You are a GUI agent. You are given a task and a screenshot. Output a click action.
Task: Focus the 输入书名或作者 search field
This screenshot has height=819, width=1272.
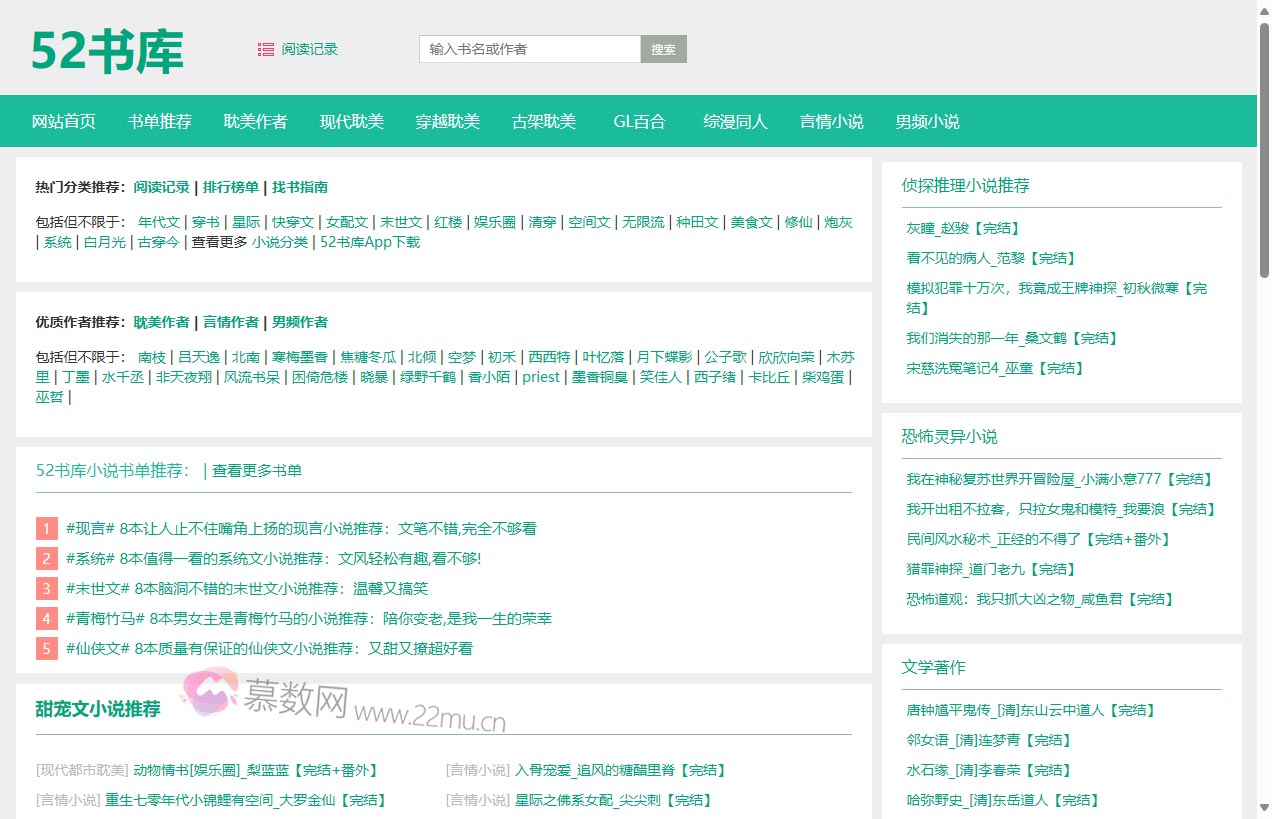[x=529, y=49]
